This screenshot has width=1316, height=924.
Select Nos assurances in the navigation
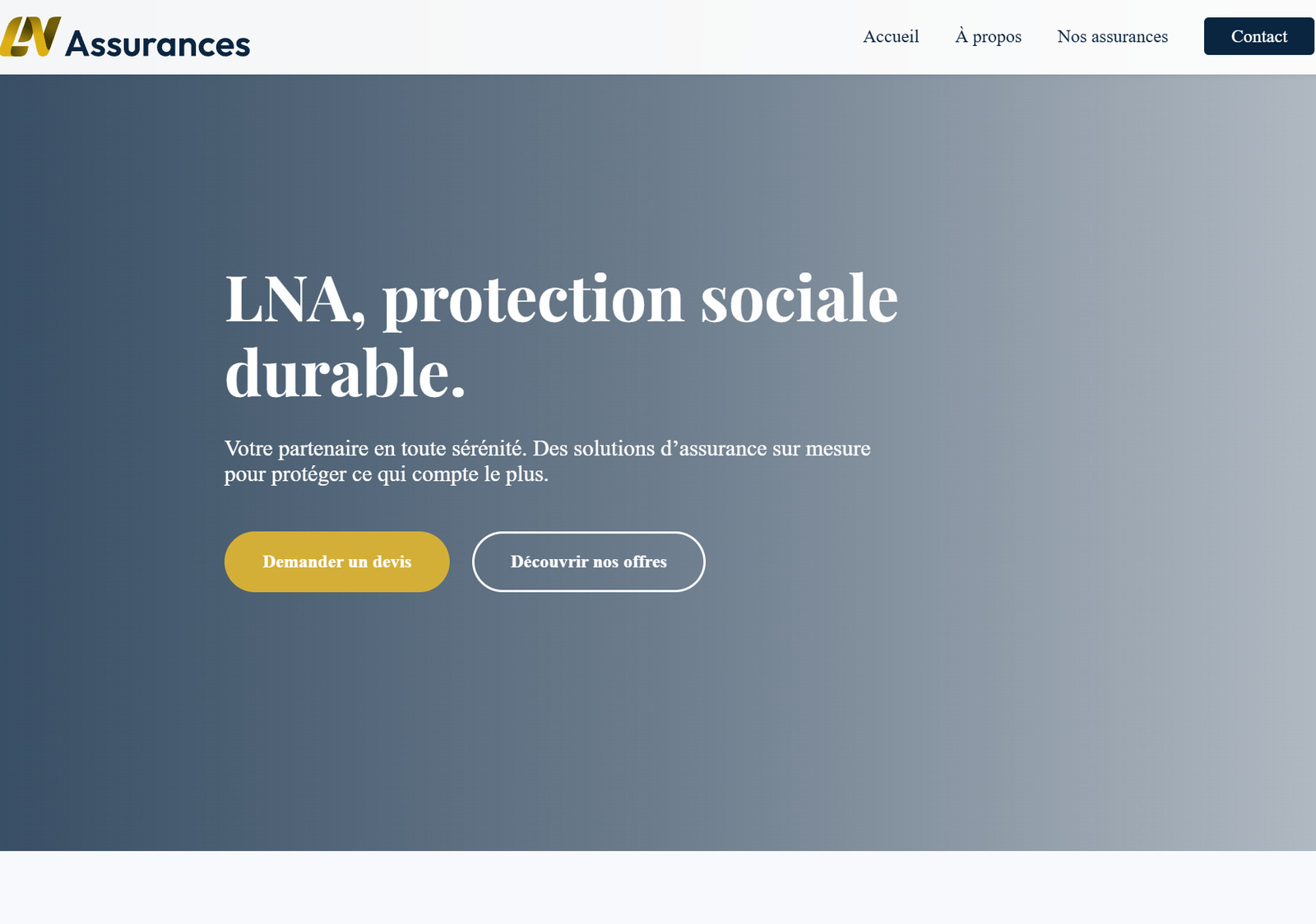click(x=1113, y=36)
